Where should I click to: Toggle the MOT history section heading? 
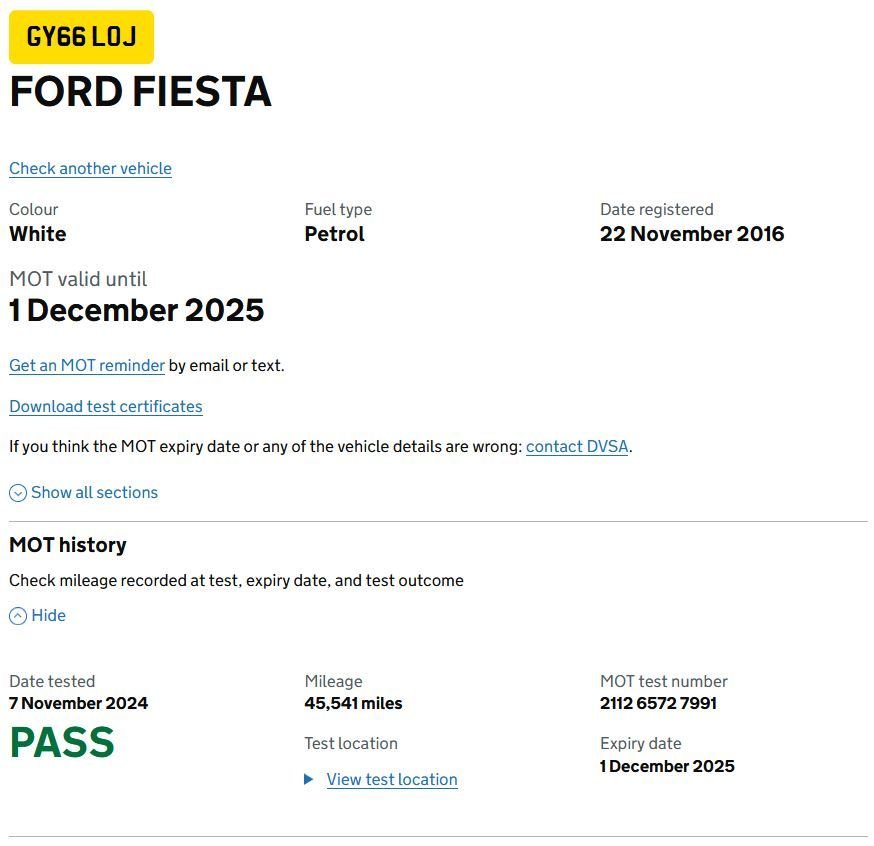pos(68,544)
